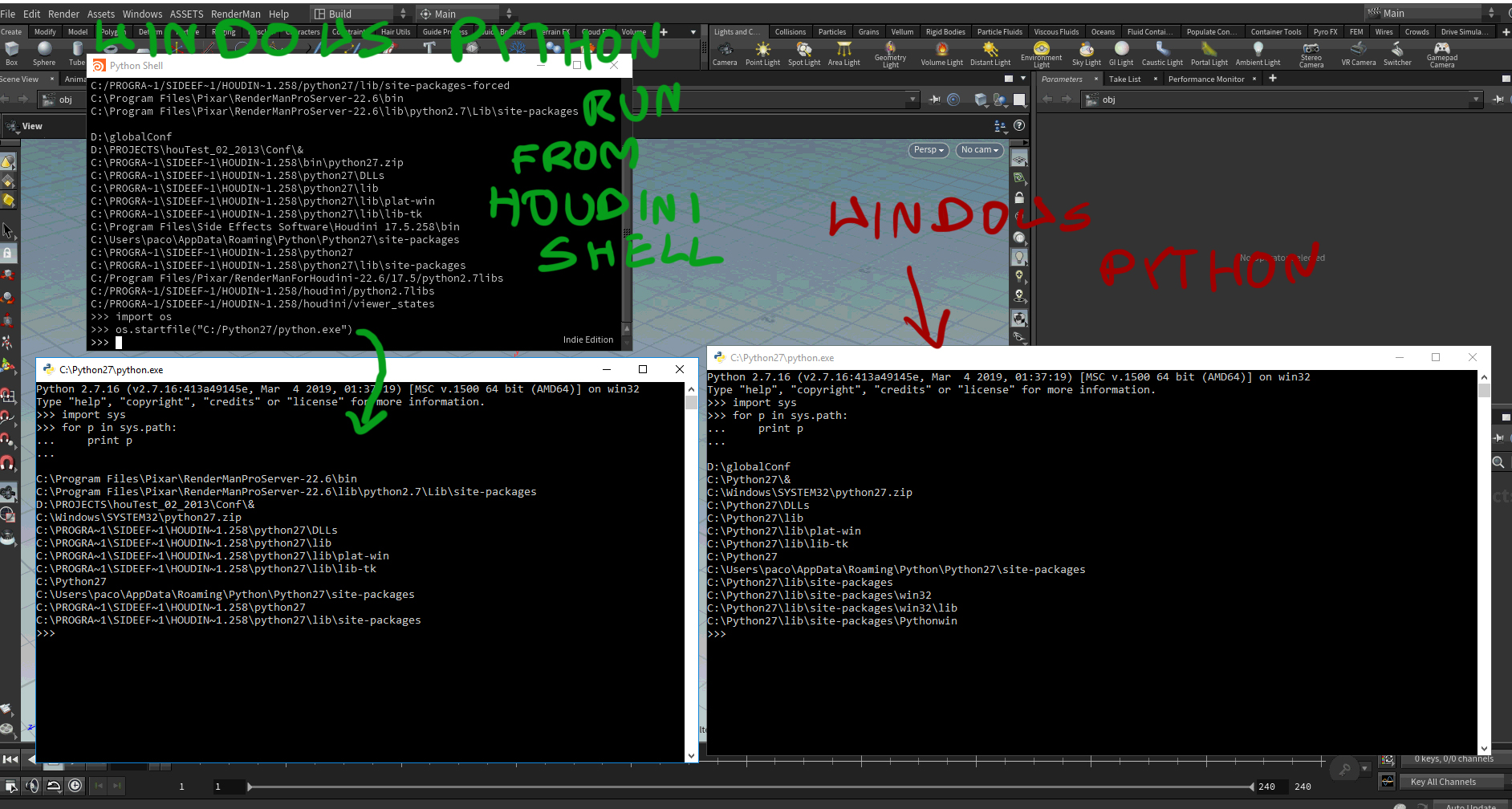Click the timeline frame slider handle
The height and width of the screenshot is (809, 1512).
click(x=250, y=787)
